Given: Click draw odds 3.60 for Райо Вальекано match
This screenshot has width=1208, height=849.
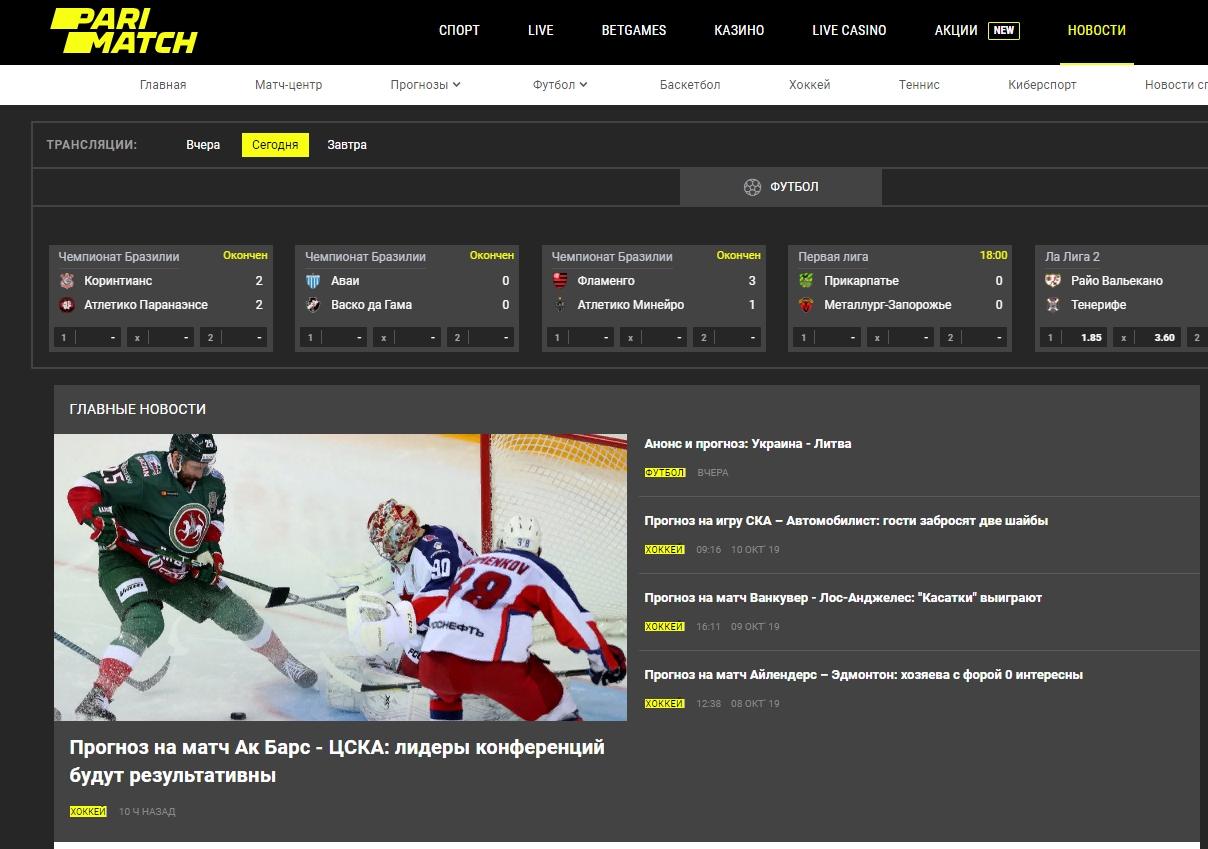Looking at the screenshot, I should point(1147,338).
